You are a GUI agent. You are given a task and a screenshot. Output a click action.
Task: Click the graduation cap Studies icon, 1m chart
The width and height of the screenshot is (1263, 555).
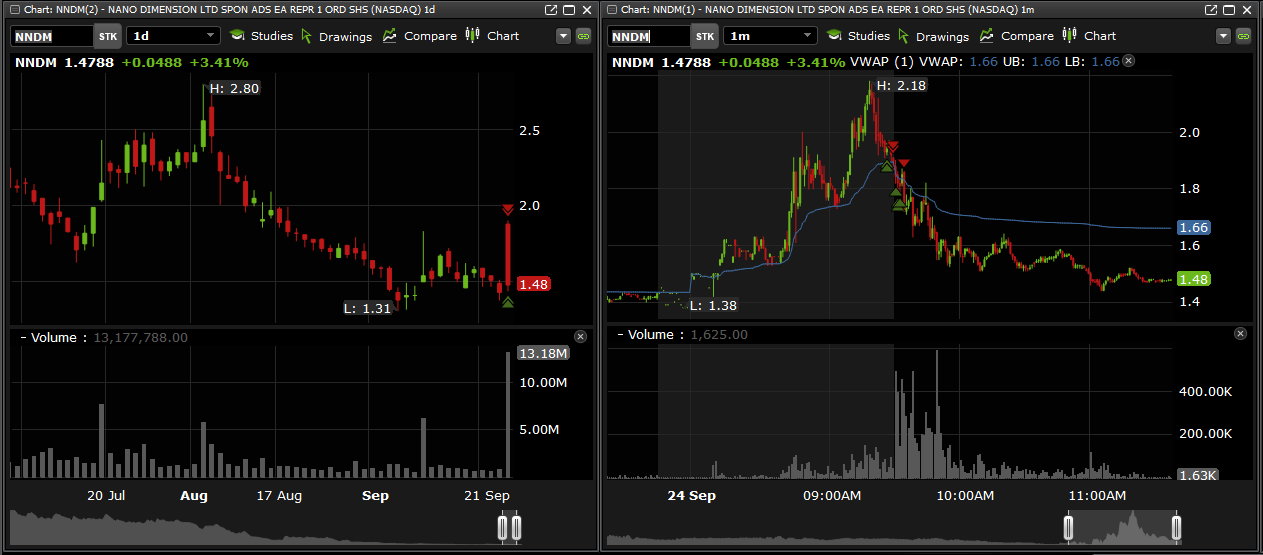[x=834, y=36]
